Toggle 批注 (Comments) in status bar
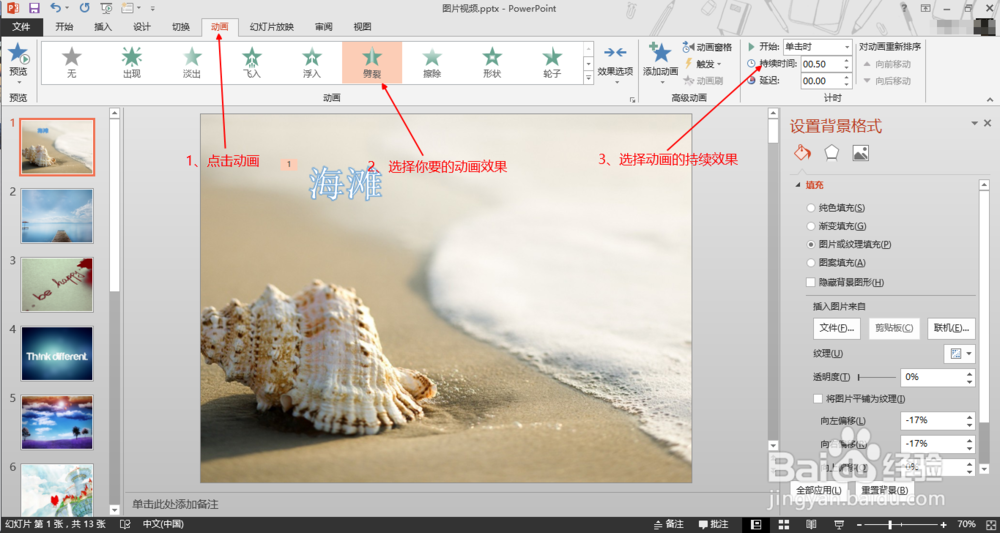This screenshot has width=1000, height=533. (x=714, y=523)
